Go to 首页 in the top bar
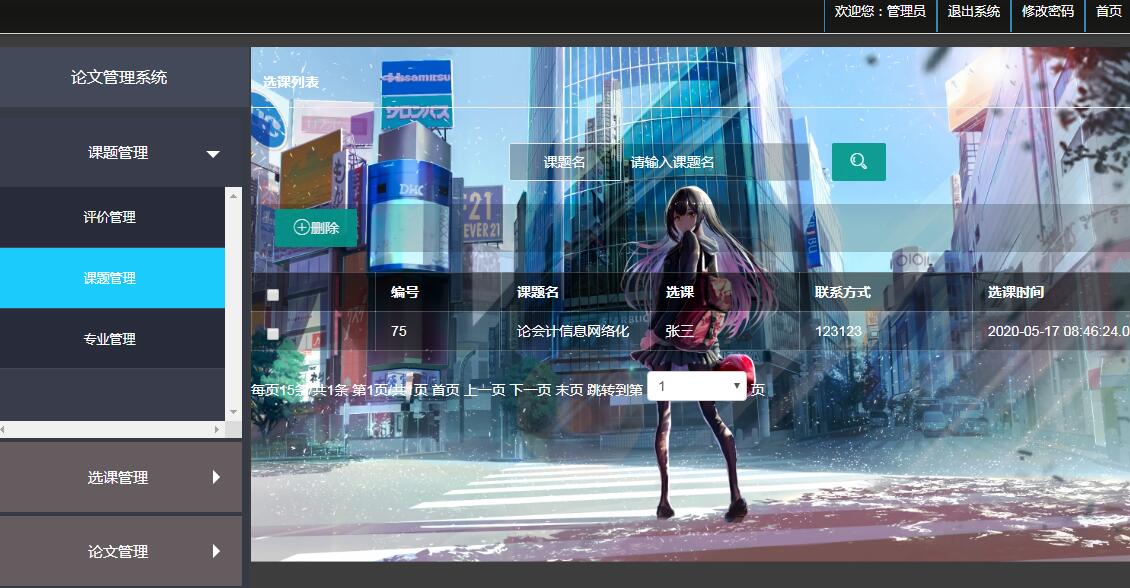This screenshot has height=588, width=1130. coord(1108,12)
